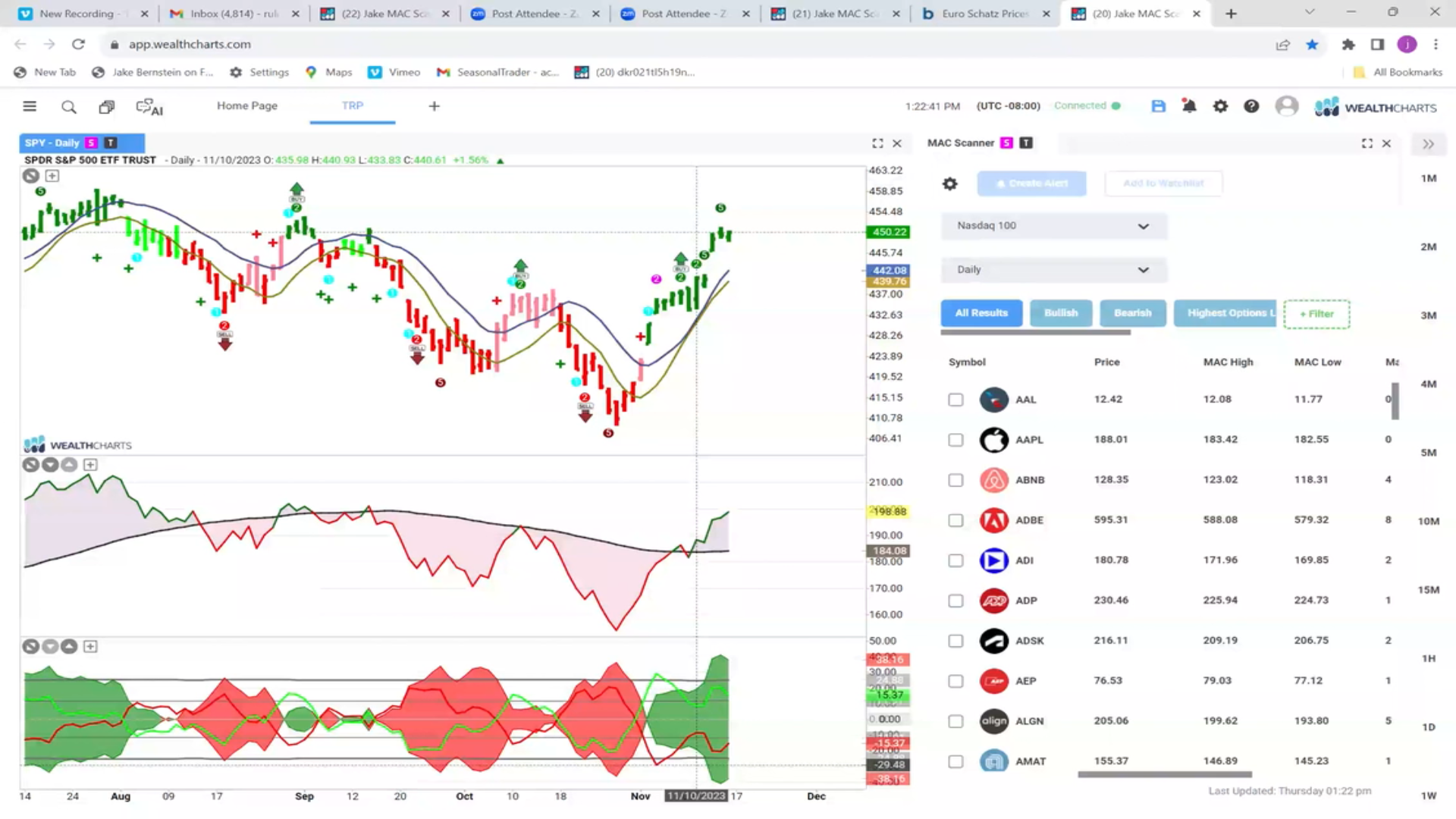This screenshot has height=819, width=1456.
Task: Check the AEP row checkbox
Action: click(955, 681)
